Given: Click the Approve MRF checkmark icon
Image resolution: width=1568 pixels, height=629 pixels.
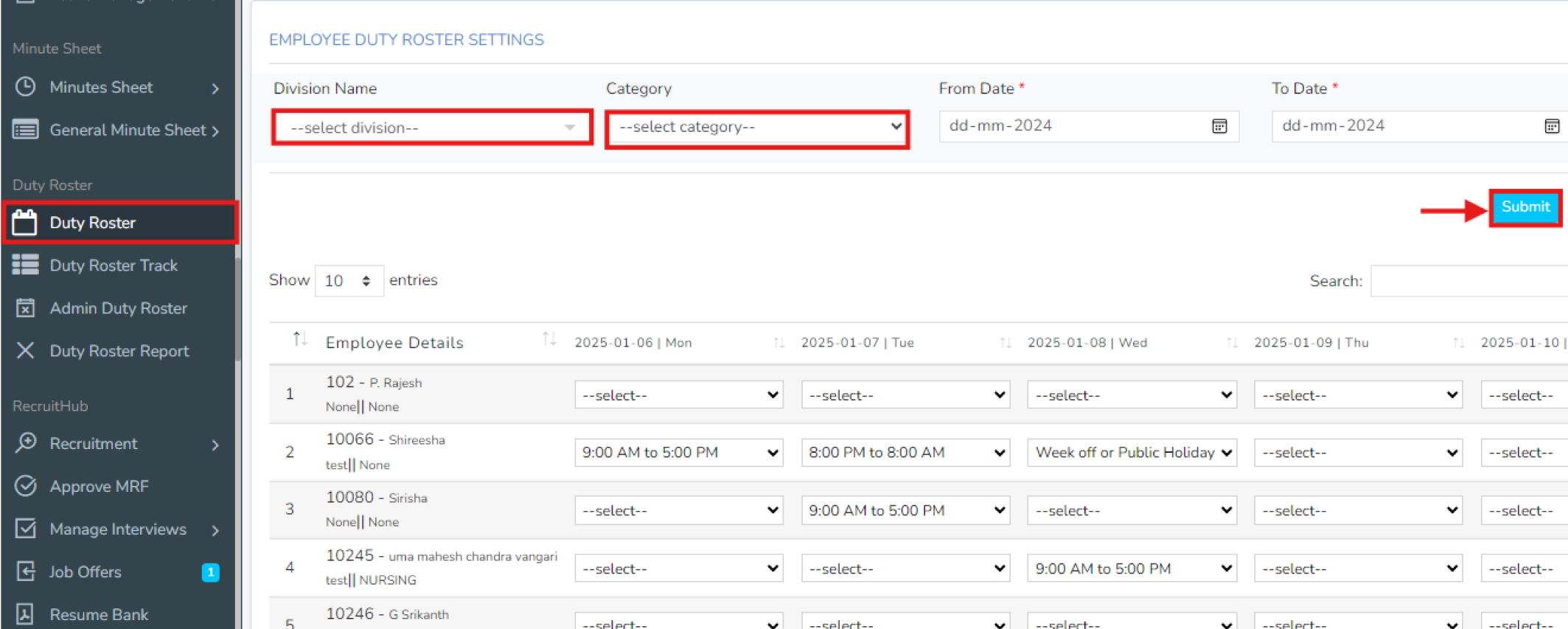Looking at the screenshot, I should [x=25, y=485].
